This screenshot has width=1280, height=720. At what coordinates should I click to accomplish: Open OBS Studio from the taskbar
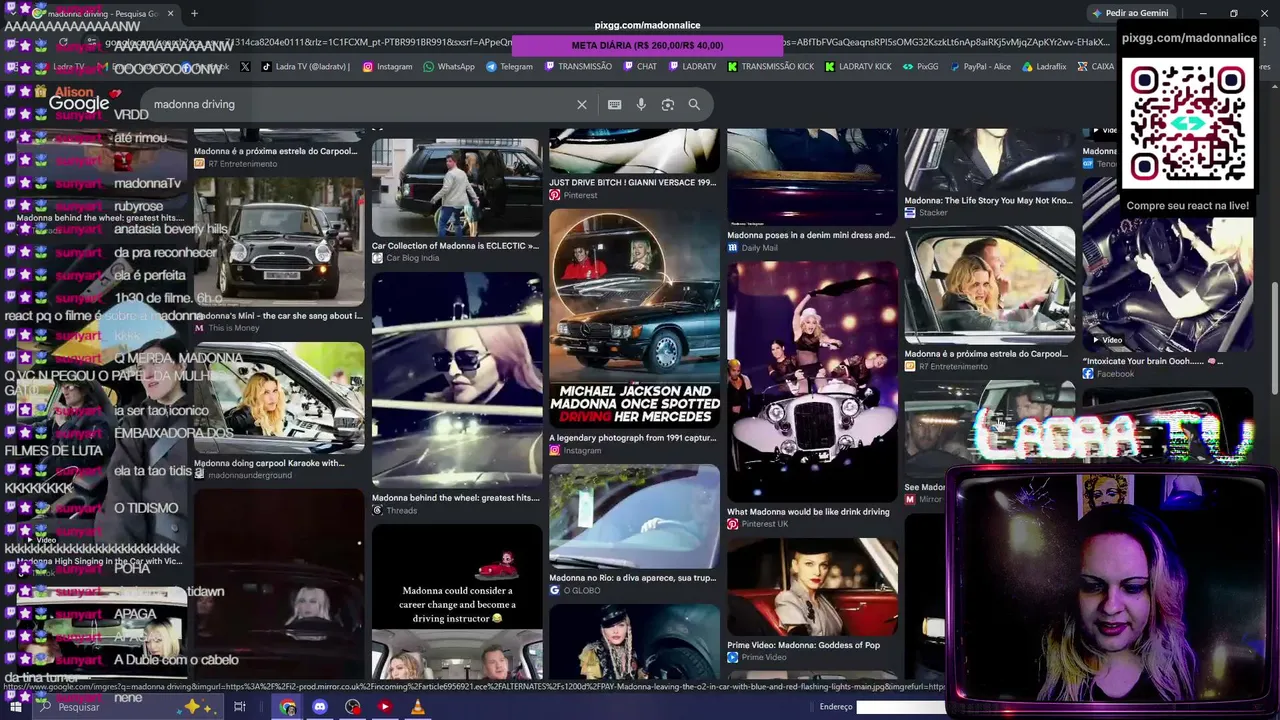coord(353,707)
